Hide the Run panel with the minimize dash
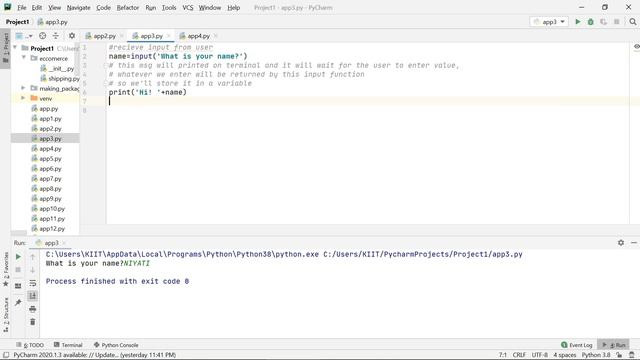The width and height of the screenshot is (640, 360). (633, 242)
